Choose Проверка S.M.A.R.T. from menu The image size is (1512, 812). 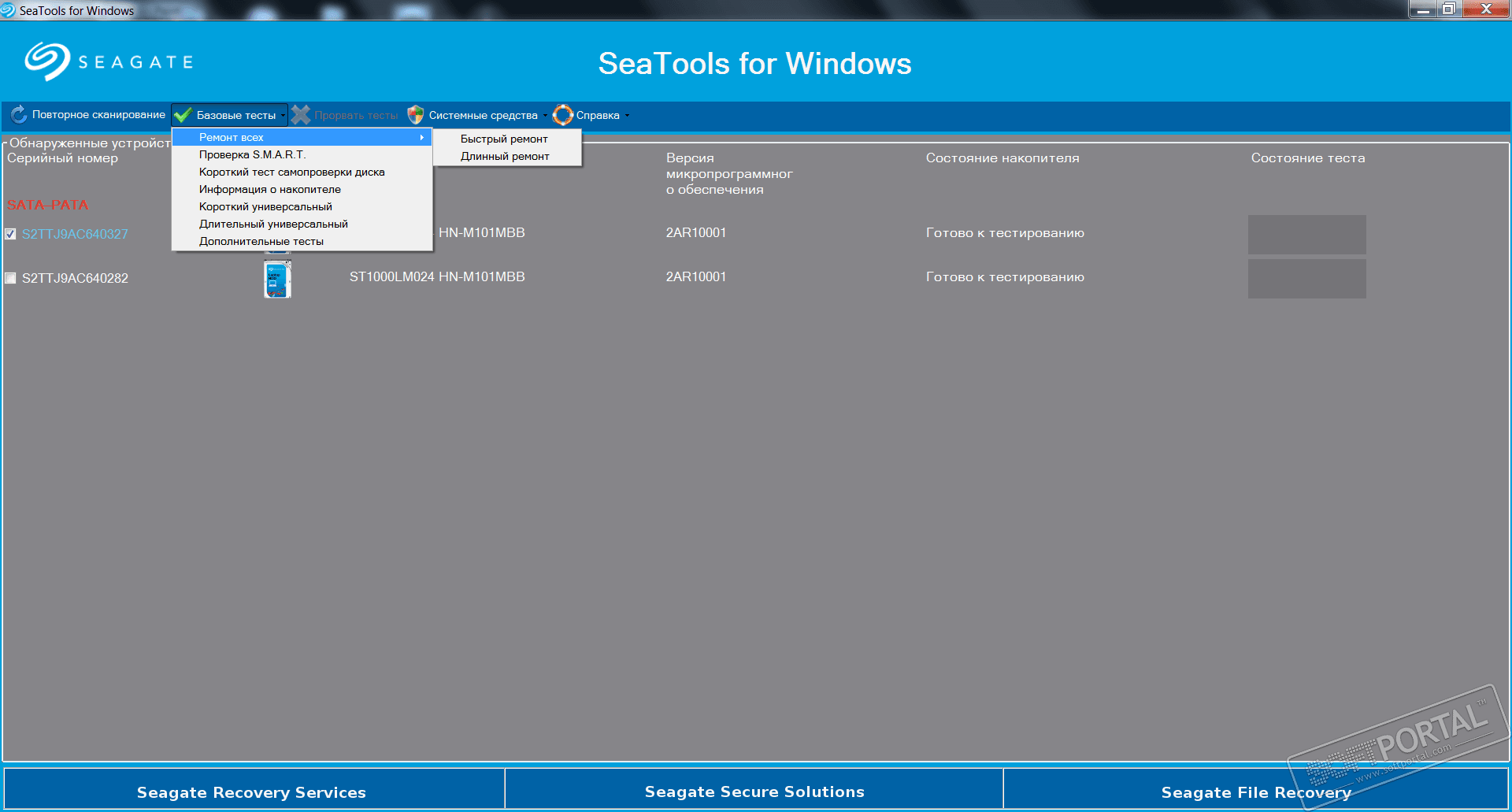302,154
